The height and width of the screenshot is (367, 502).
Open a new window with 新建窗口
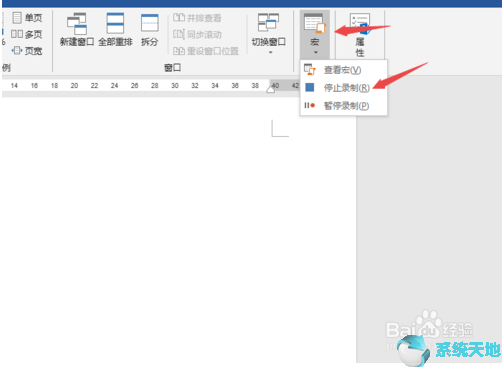click(77, 29)
